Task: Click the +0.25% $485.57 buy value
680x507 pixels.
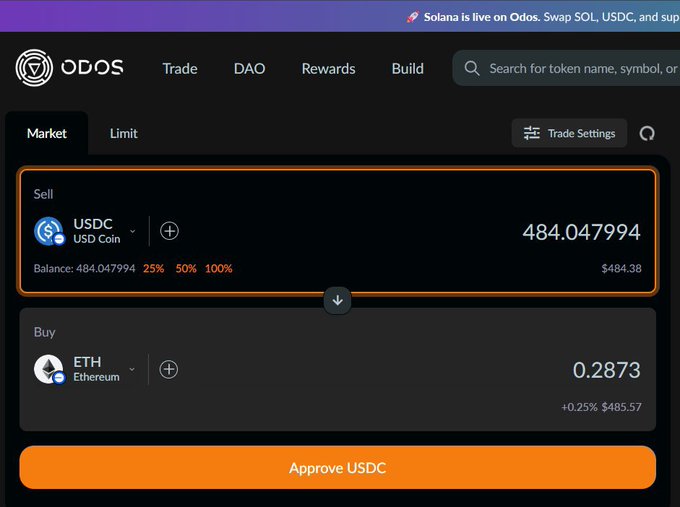Action: (x=601, y=407)
